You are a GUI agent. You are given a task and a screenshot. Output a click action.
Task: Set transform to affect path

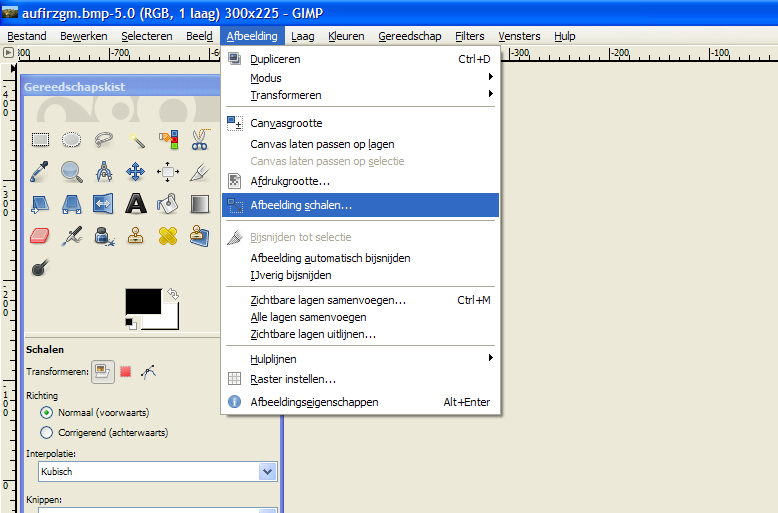pyautogui.click(x=148, y=372)
